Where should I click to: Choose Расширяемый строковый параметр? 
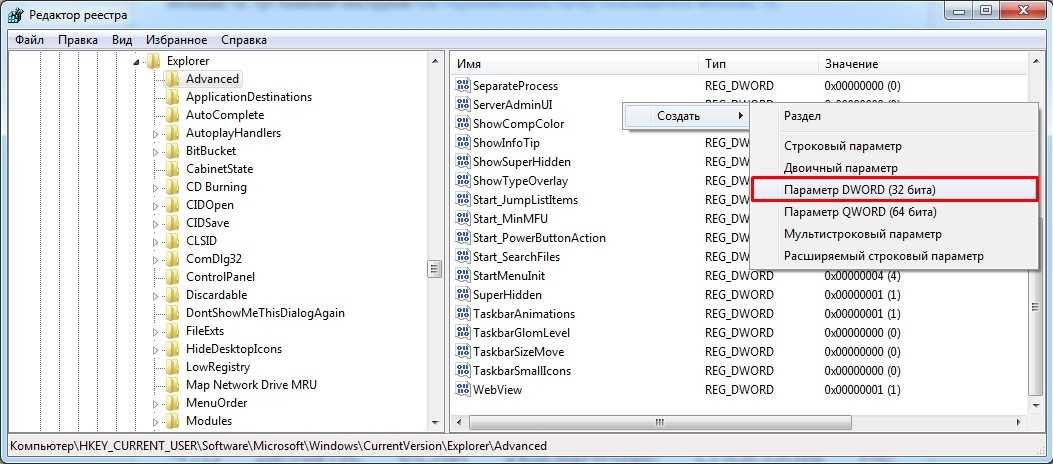(894, 256)
